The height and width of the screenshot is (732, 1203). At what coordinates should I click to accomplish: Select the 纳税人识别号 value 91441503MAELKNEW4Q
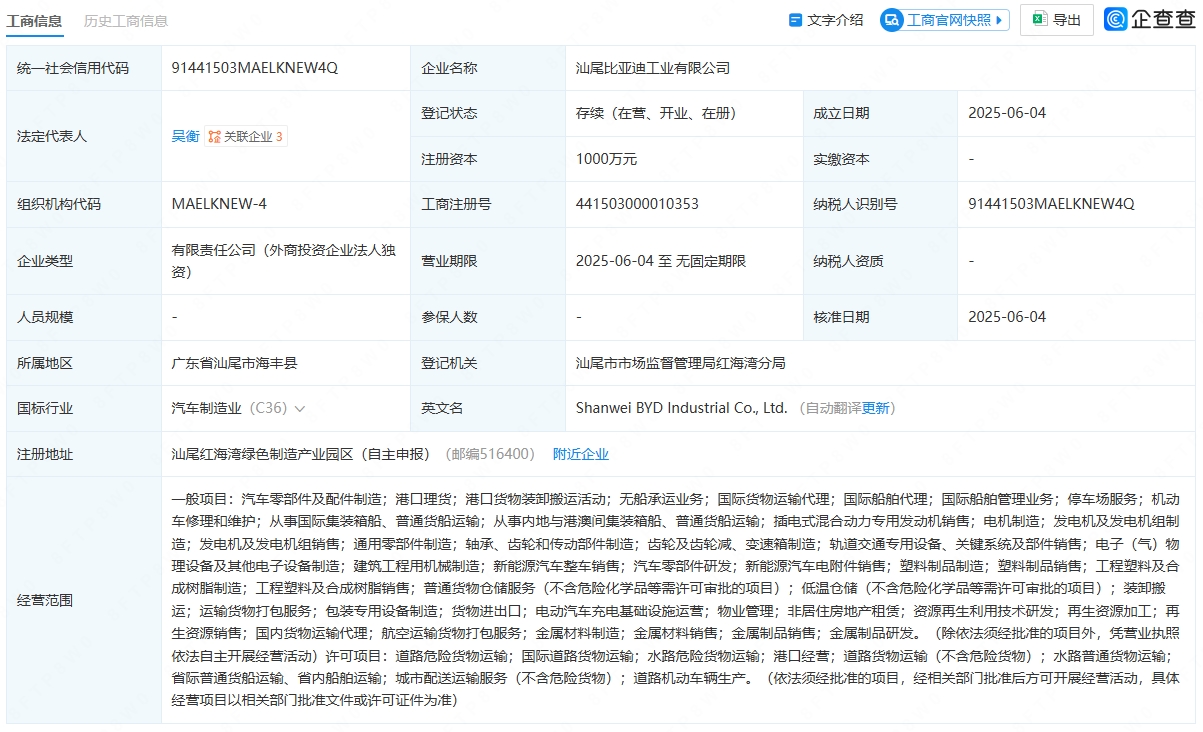pos(1051,204)
